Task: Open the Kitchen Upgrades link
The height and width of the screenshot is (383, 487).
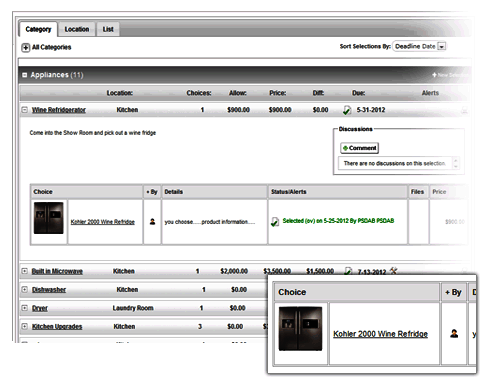Action: coord(57,327)
